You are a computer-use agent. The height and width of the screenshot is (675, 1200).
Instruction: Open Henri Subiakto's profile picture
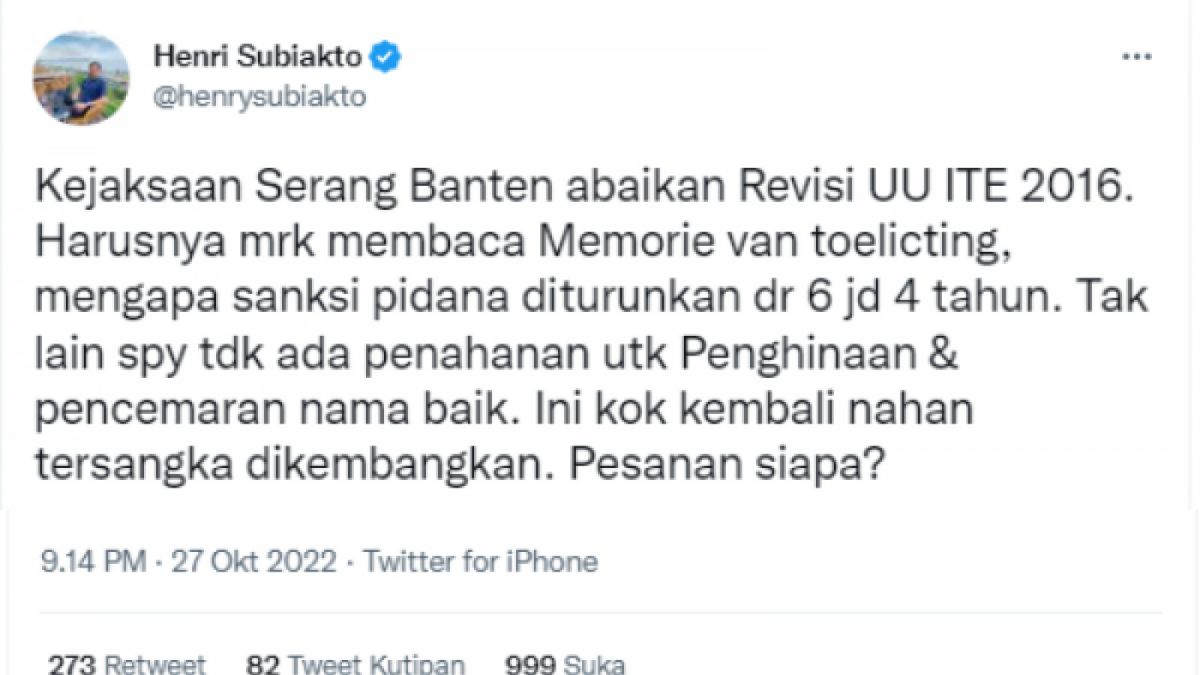(x=81, y=78)
